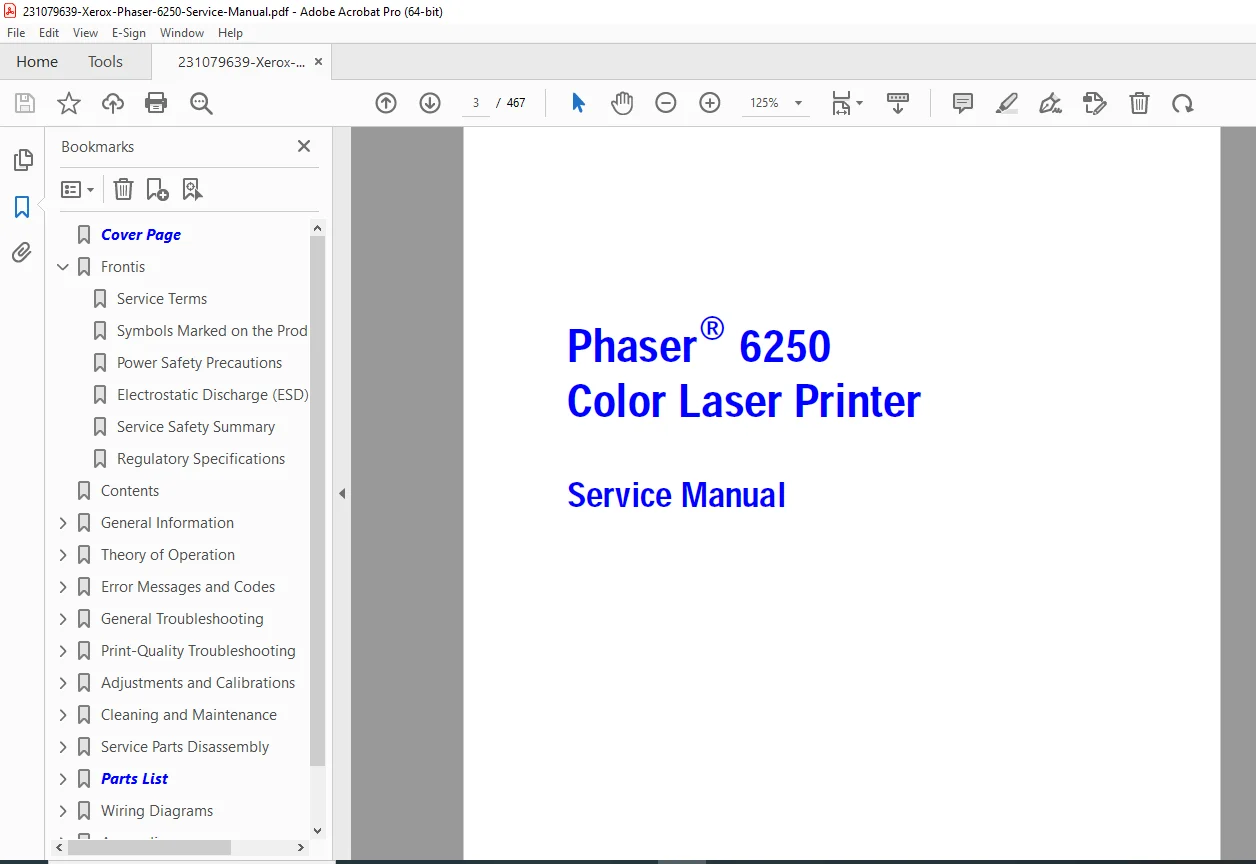The height and width of the screenshot is (864, 1256).
Task: Go to the Contents bookmark
Action: click(130, 491)
